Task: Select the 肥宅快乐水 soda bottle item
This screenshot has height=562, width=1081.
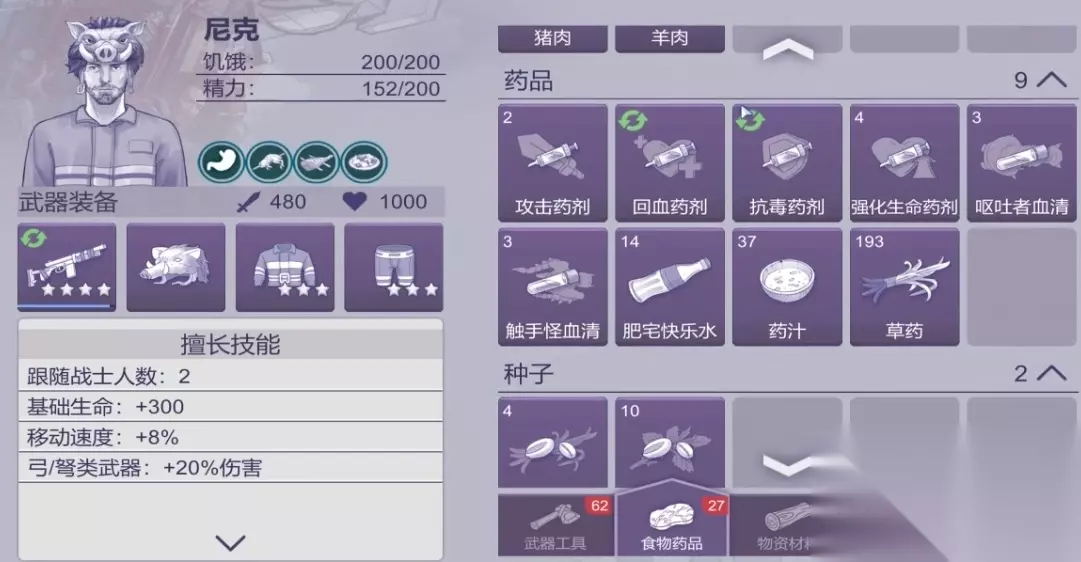Action: point(669,287)
